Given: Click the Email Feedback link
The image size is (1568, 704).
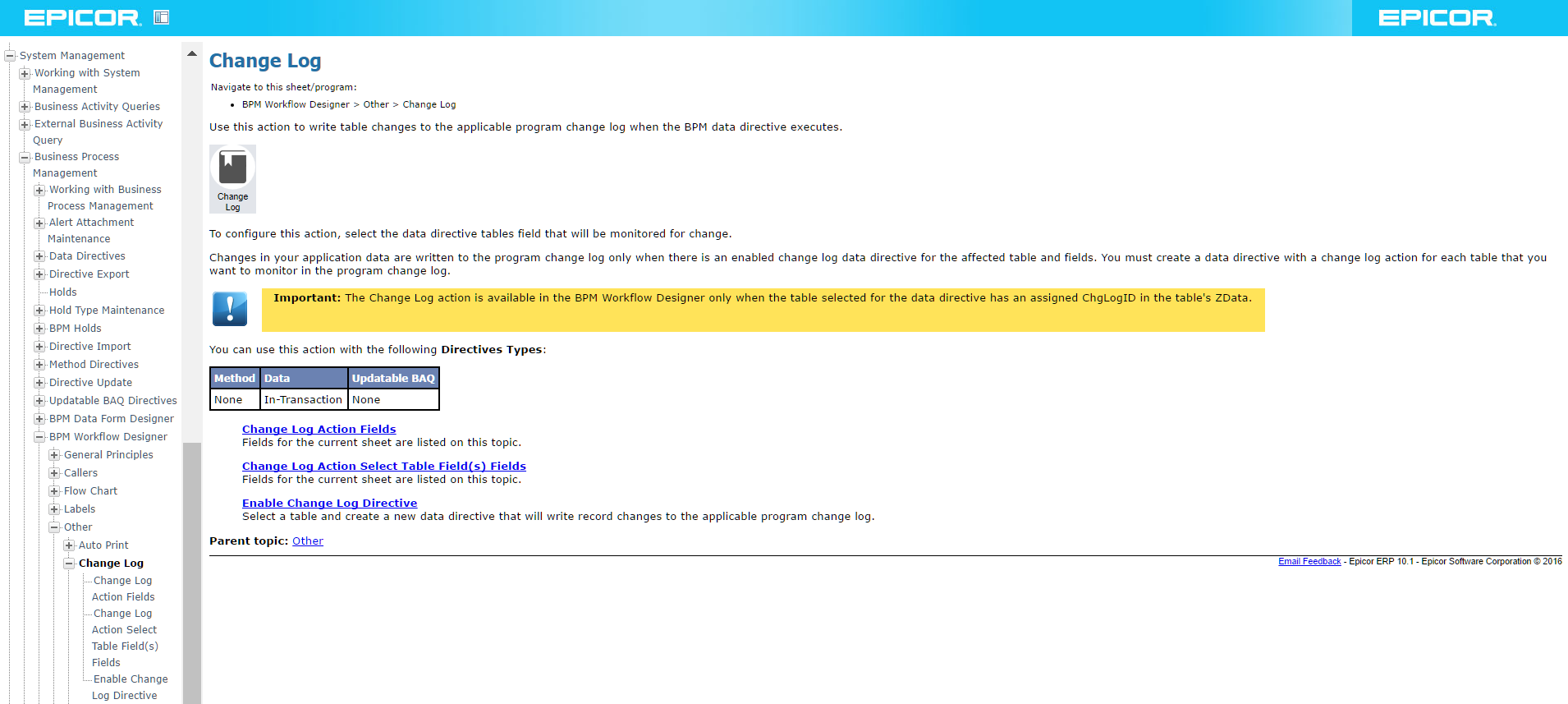Looking at the screenshot, I should pyautogui.click(x=1309, y=562).
